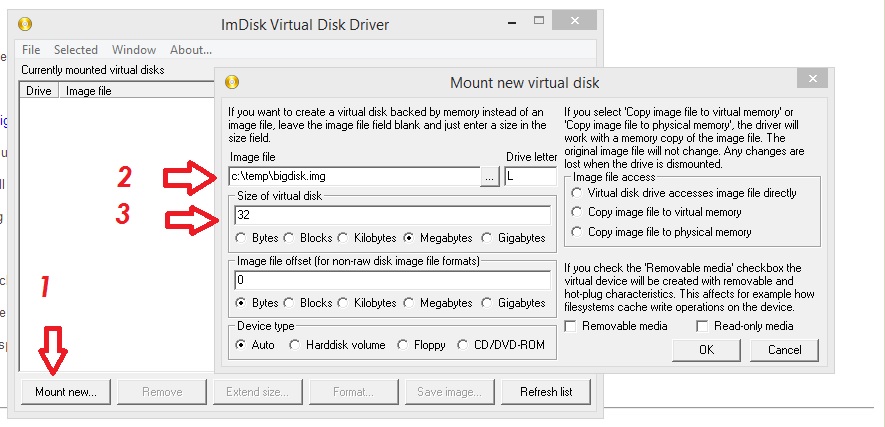Select Virtual disk drive accesses image file directly
885x427 pixels.
(x=684, y=193)
